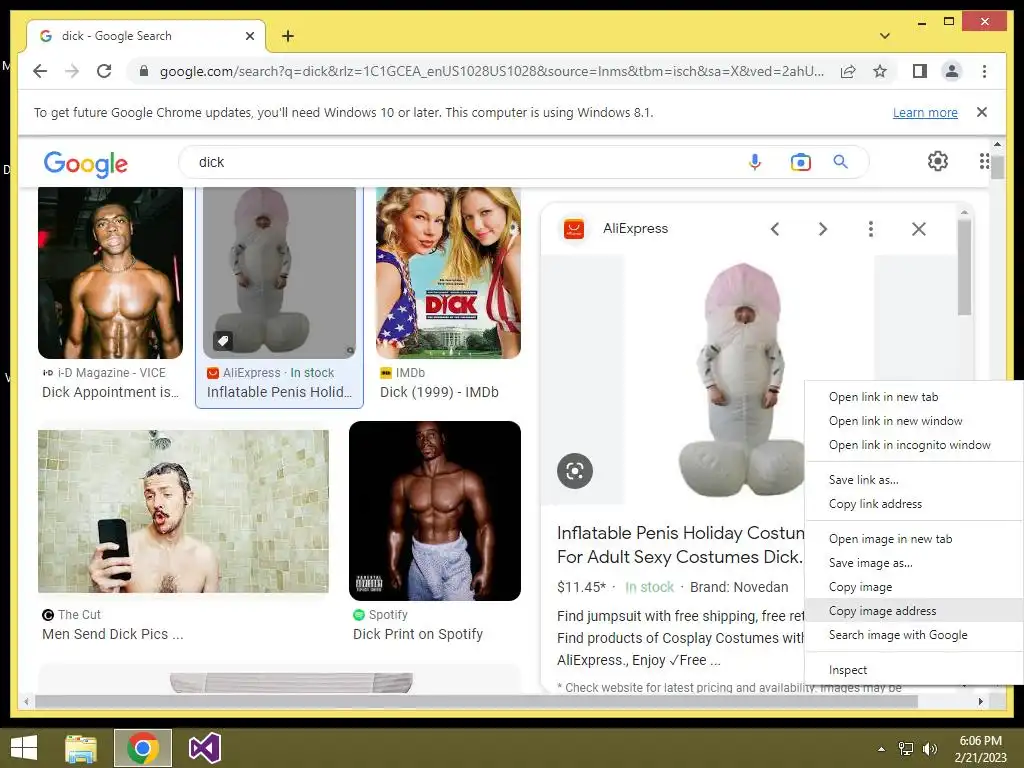
Task: Click the volume speaker tray icon
Action: pyautogui.click(x=929, y=749)
